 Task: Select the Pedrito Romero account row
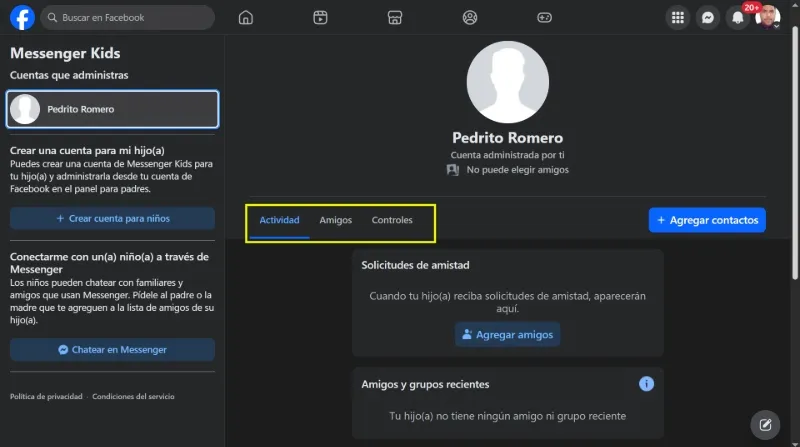coord(112,109)
